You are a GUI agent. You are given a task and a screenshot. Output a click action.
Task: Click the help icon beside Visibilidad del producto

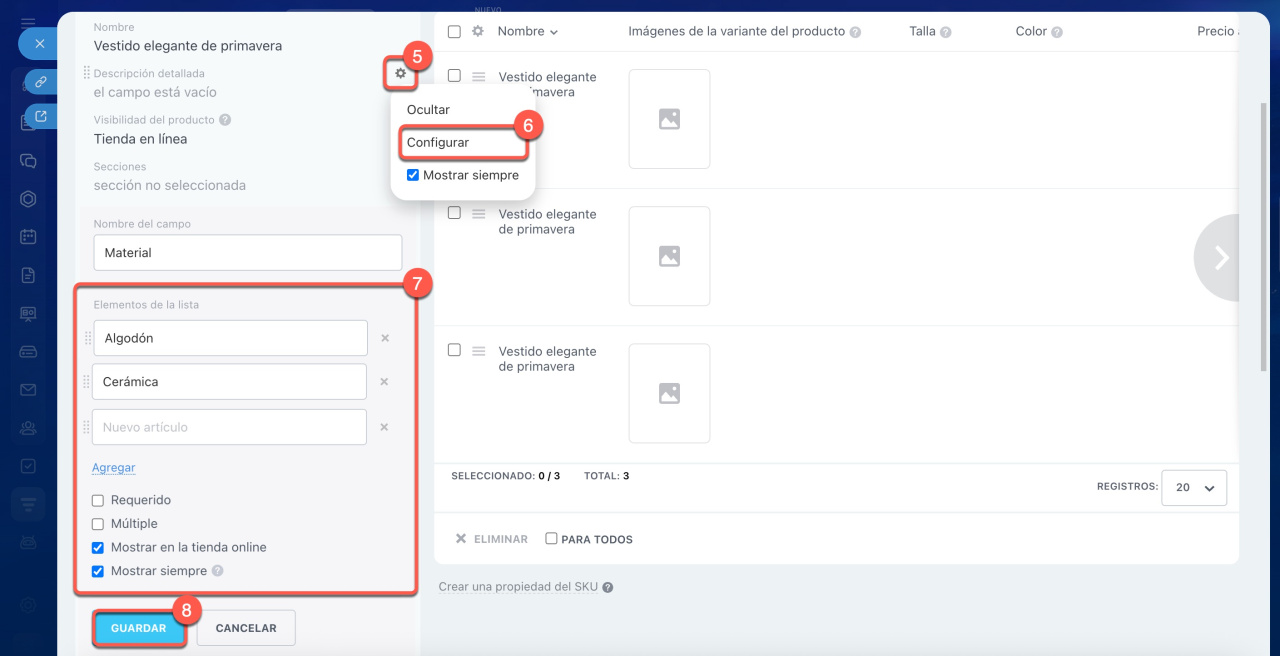[225, 120]
